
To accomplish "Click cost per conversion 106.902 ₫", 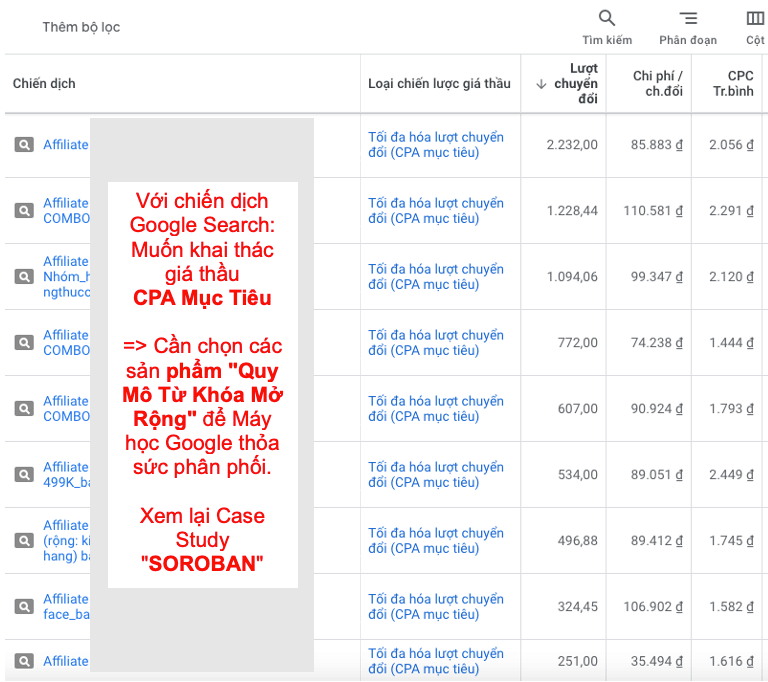I will pos(653,607).
